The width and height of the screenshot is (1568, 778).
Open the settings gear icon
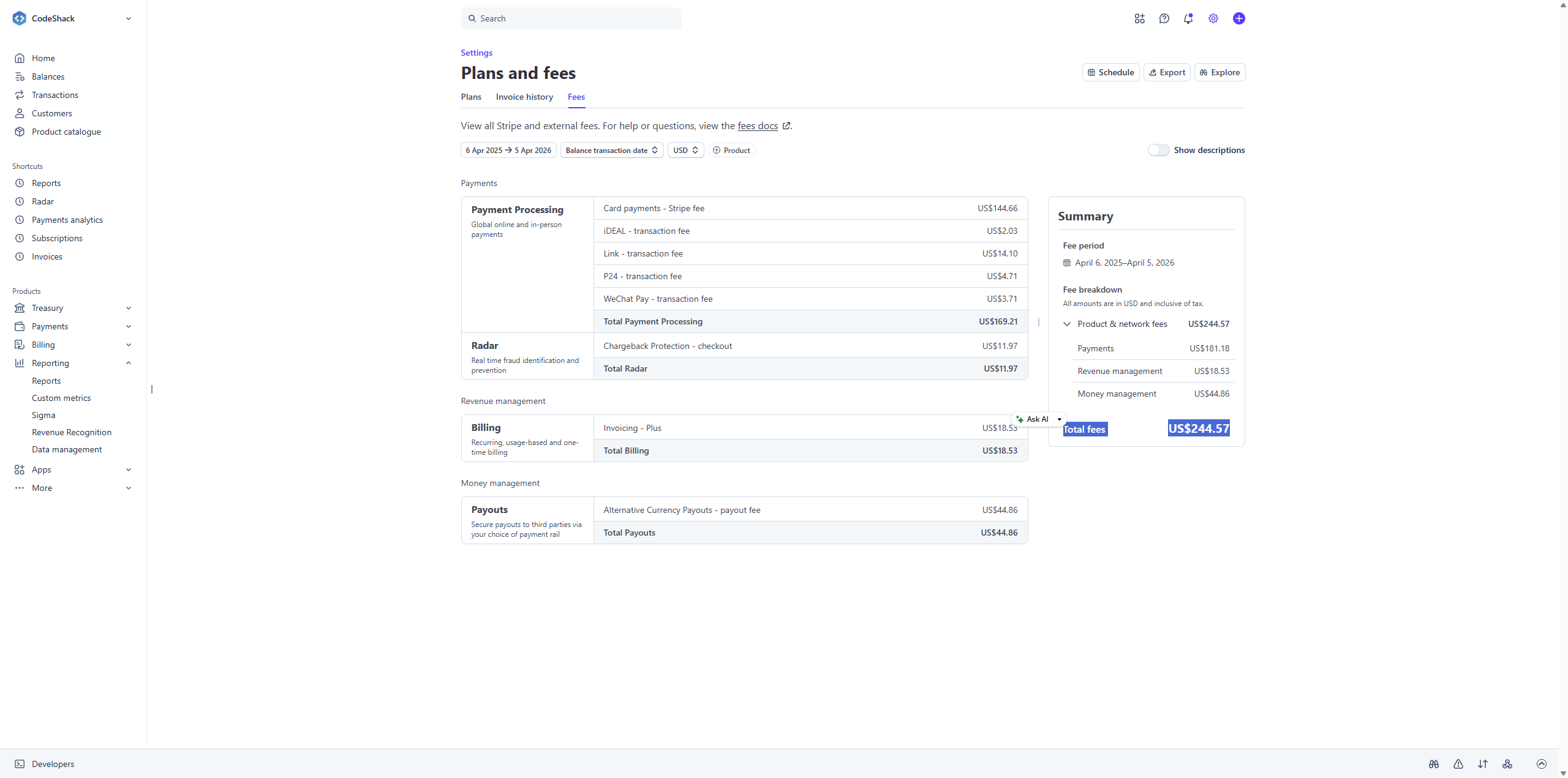pos(1213,18)
